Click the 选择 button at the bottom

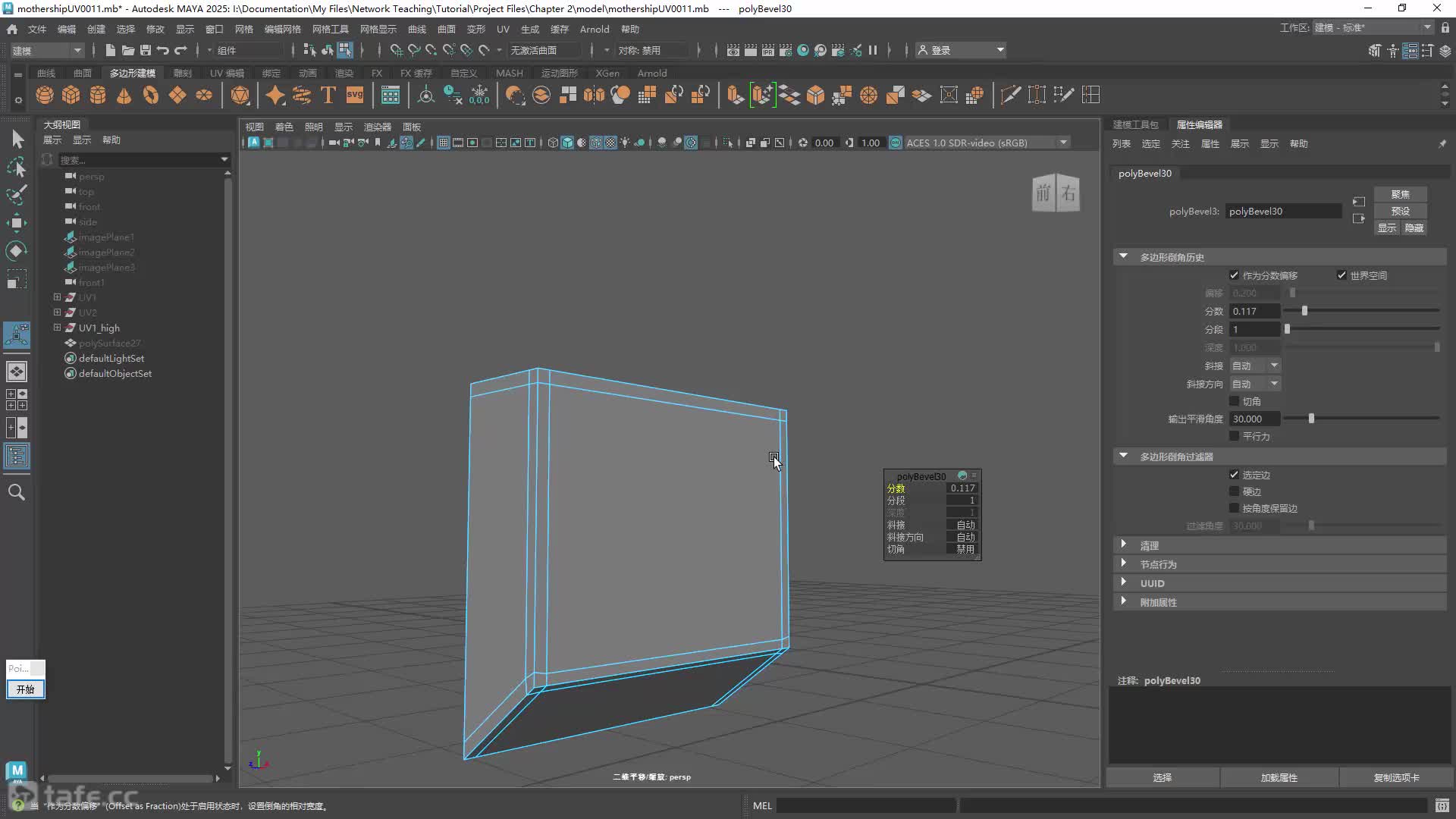pos(1162,777)
